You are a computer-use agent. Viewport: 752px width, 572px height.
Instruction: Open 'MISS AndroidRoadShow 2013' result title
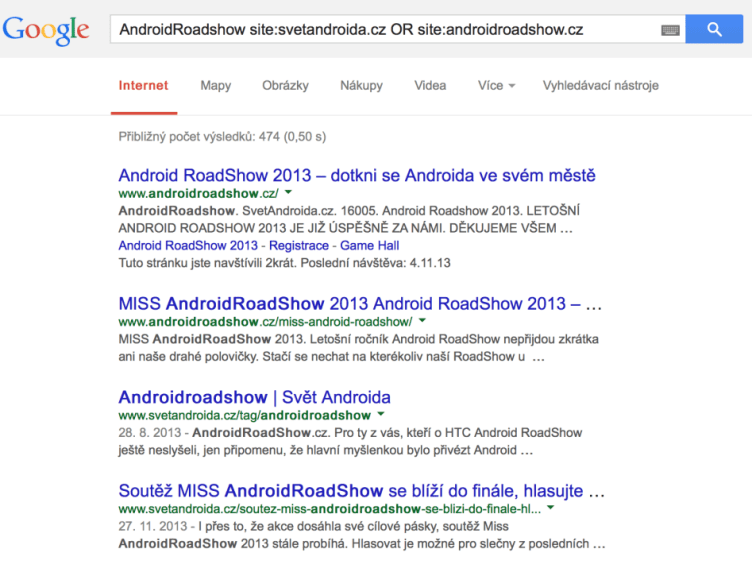pos(360,304)
